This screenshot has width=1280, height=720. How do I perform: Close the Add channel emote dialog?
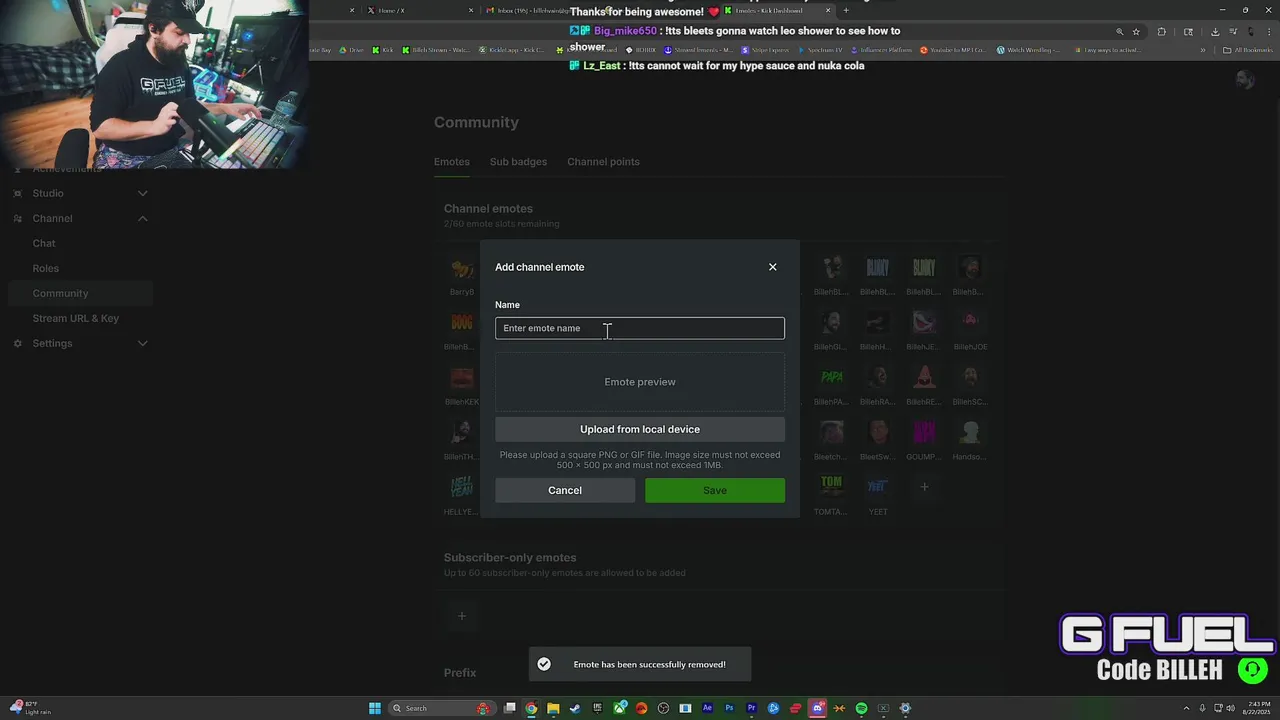772,267
